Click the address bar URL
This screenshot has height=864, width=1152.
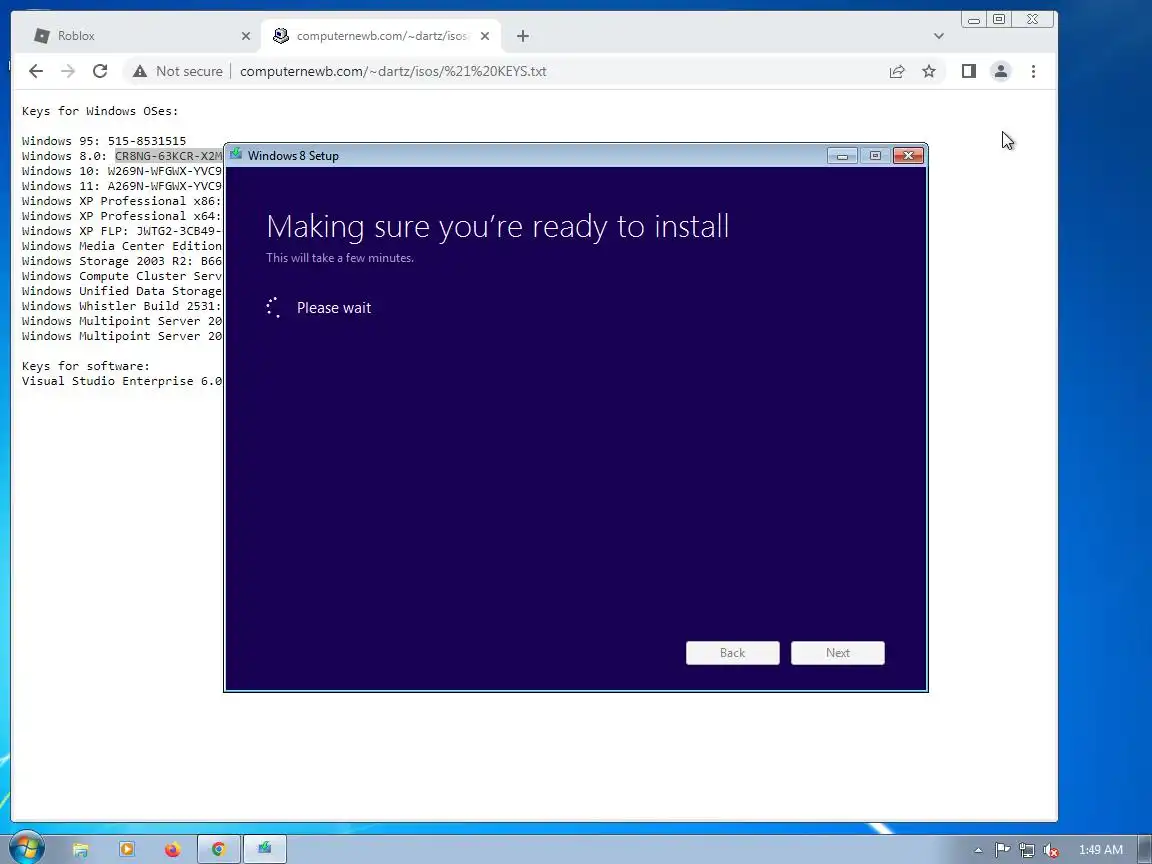pos(393,71)
